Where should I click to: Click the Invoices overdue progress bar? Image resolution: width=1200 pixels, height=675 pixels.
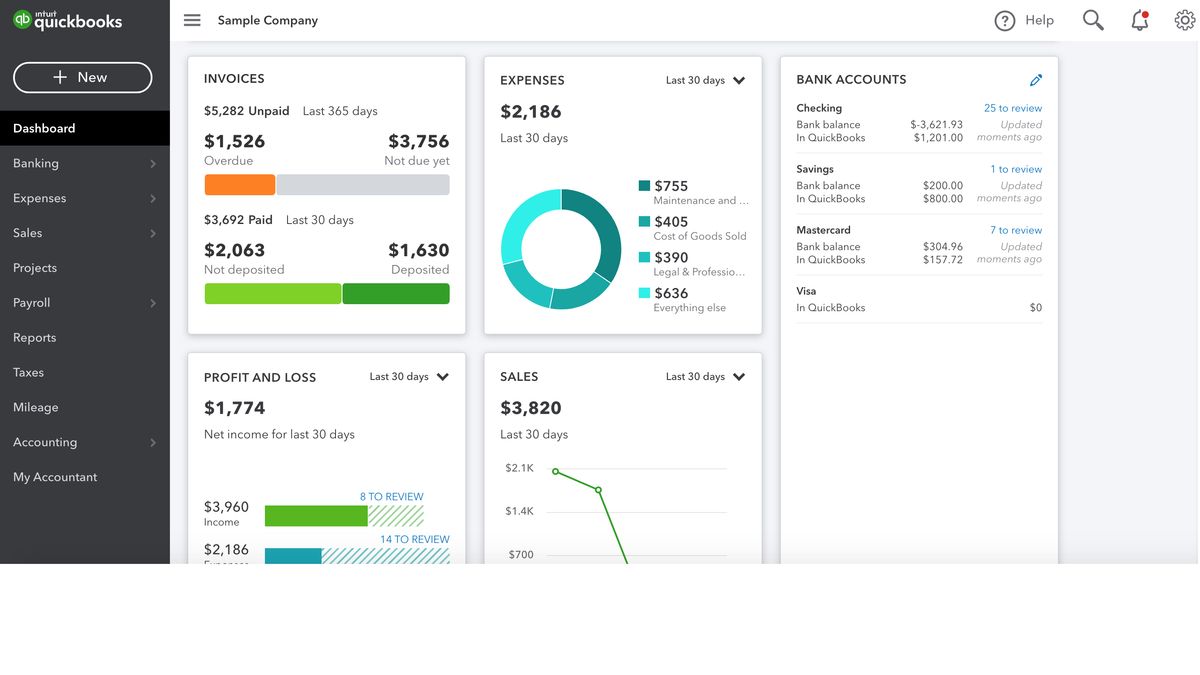click(x=239, y=184)
